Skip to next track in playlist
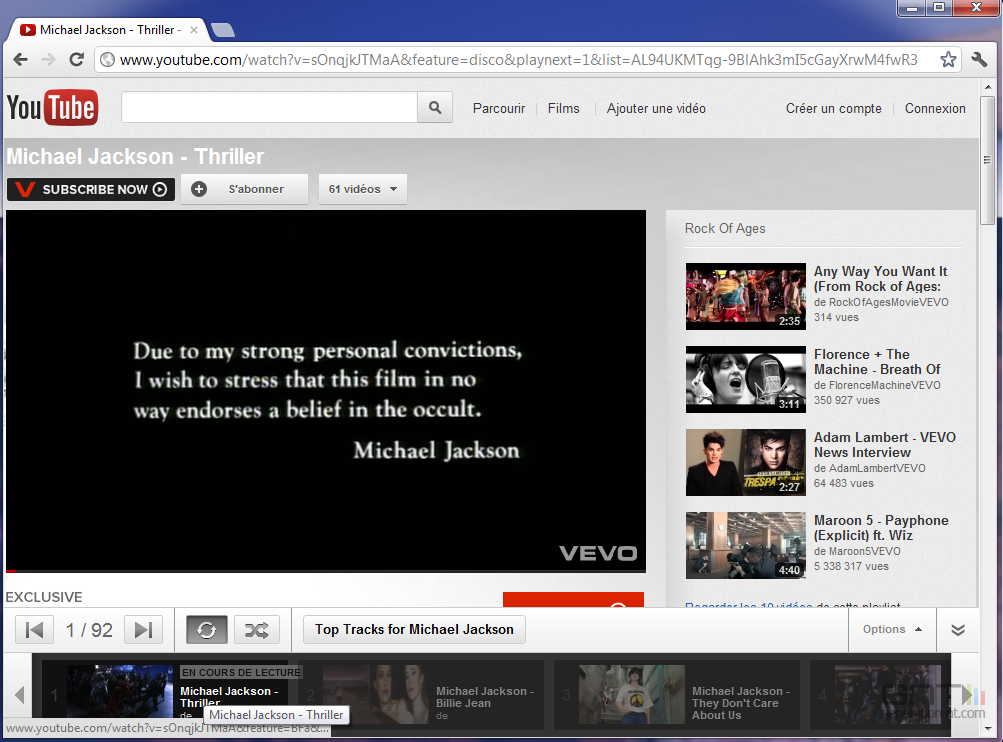The width and height of the screenshot is (1003, 742). coord(143,630)
